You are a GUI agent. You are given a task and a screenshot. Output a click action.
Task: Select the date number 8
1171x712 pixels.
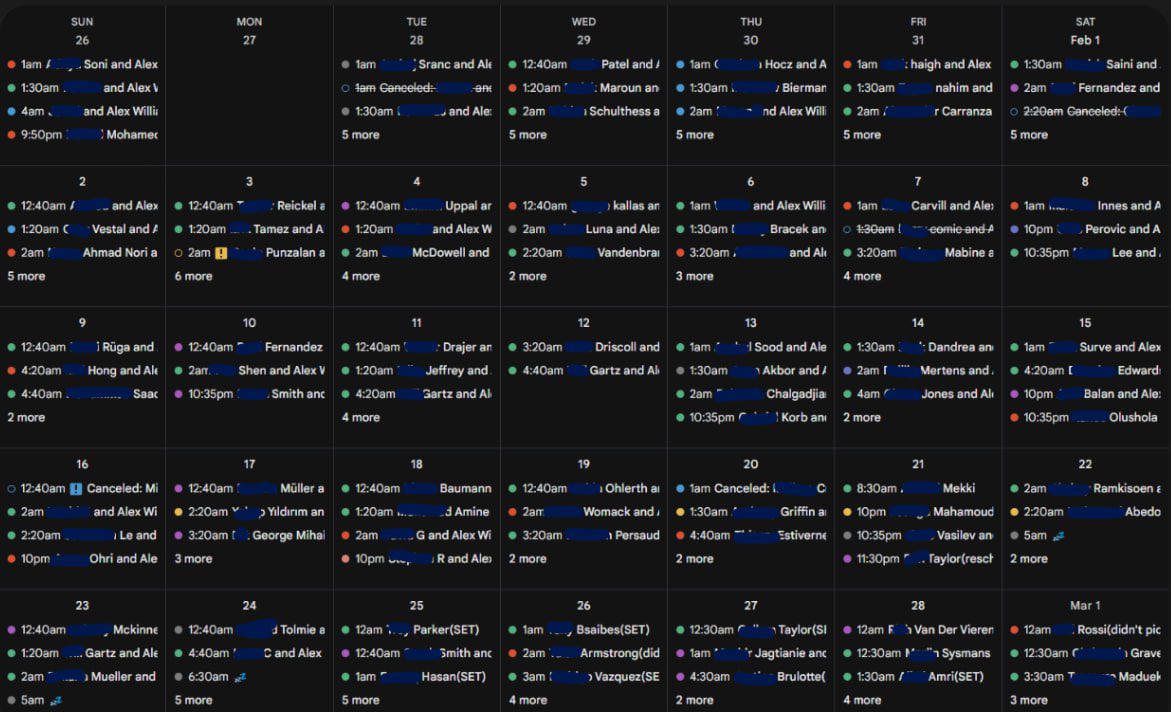1085,182
